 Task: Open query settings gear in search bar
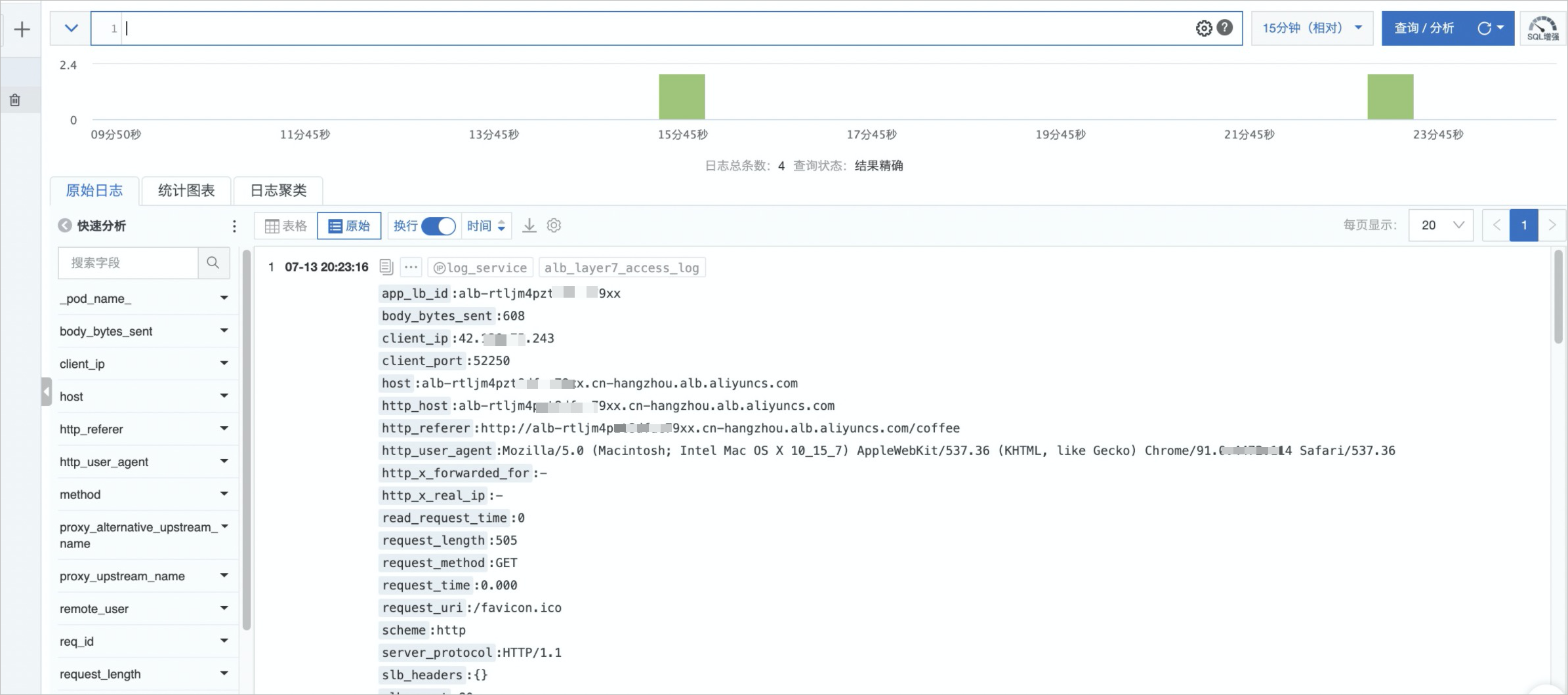1204,28
